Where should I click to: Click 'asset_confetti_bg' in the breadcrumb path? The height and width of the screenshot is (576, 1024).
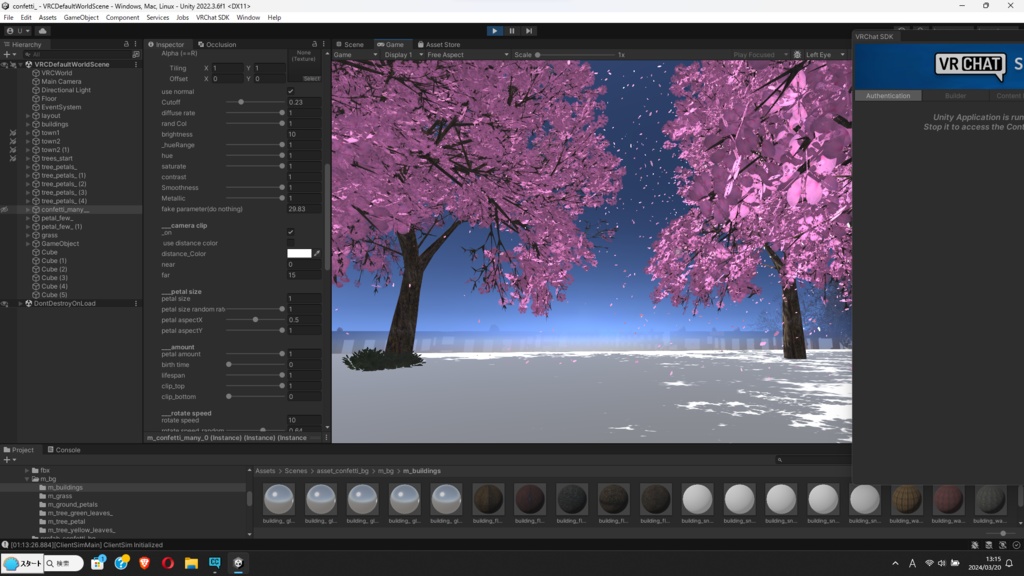pos(342,471)
